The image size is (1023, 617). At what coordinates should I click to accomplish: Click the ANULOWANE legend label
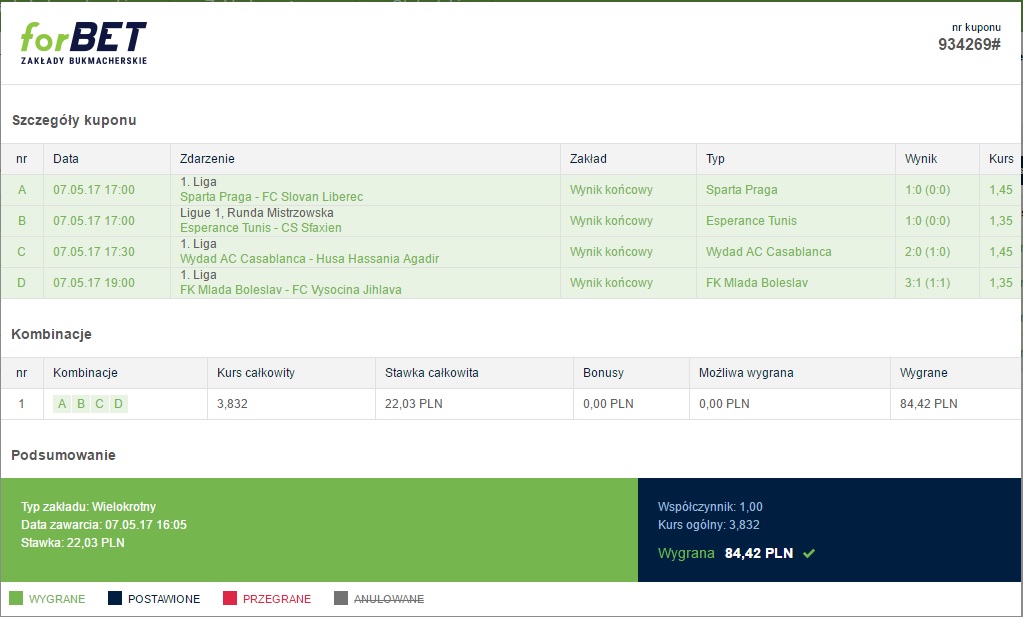click(389, 599)
